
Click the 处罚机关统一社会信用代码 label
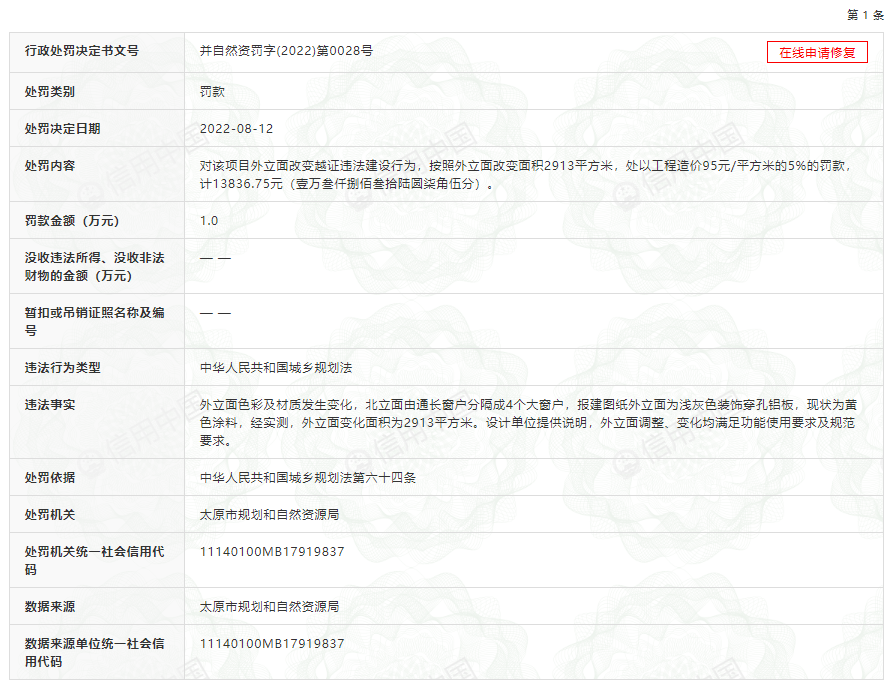point(94,560)
